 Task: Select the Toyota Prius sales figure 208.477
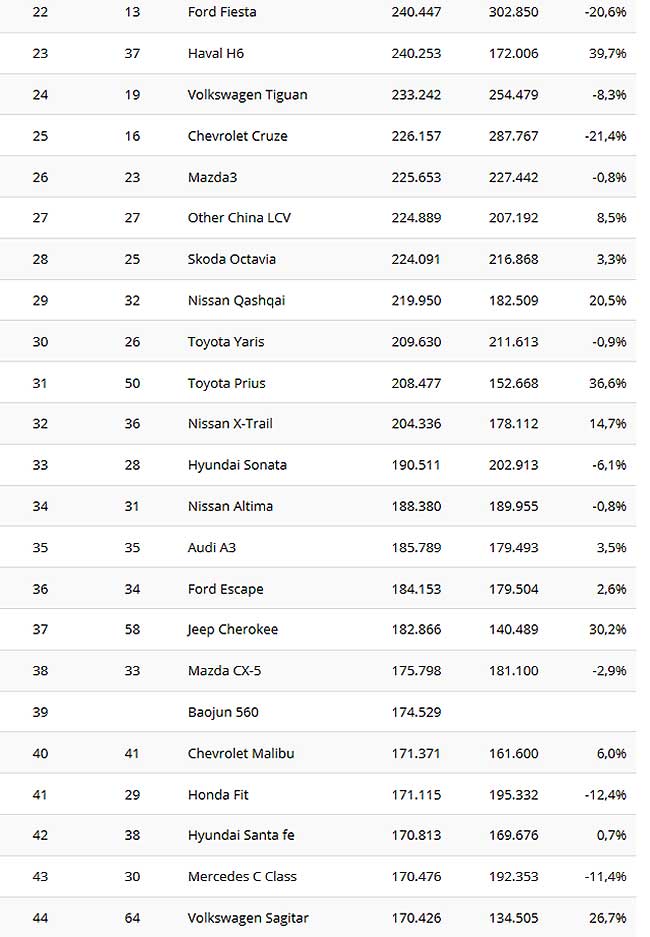coord(416,383)
